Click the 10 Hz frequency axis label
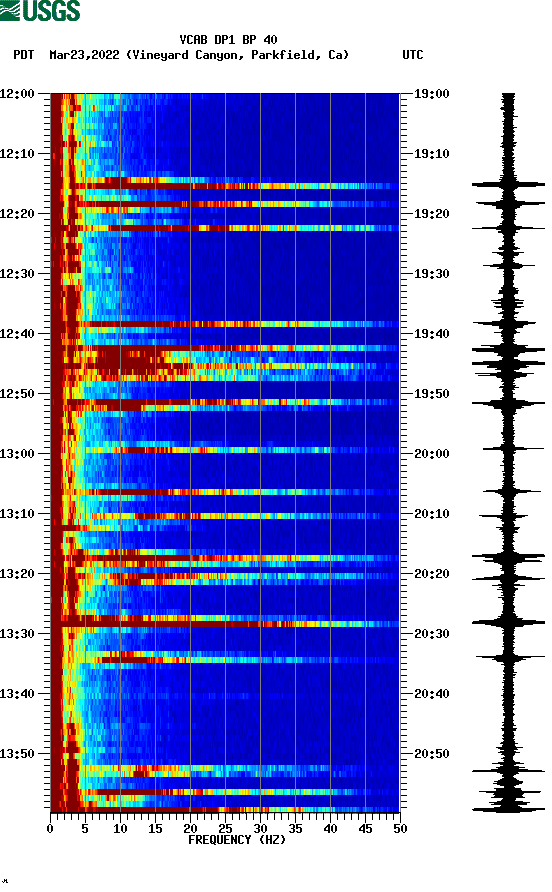 [120, 829]
